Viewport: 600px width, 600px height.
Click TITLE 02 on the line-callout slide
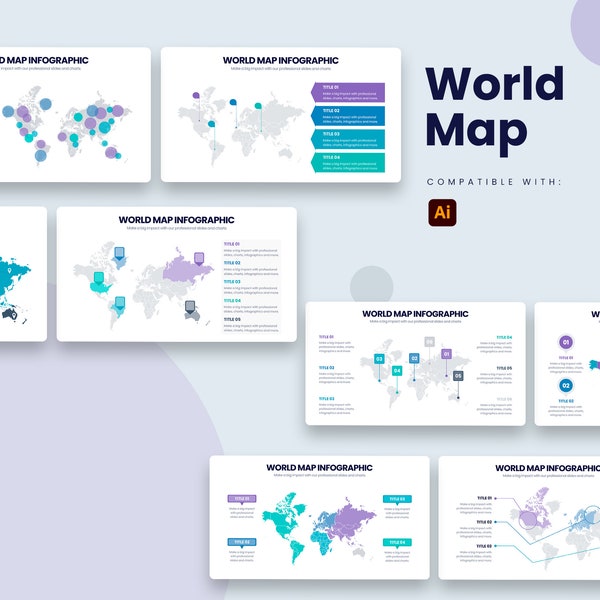point(484,522)
